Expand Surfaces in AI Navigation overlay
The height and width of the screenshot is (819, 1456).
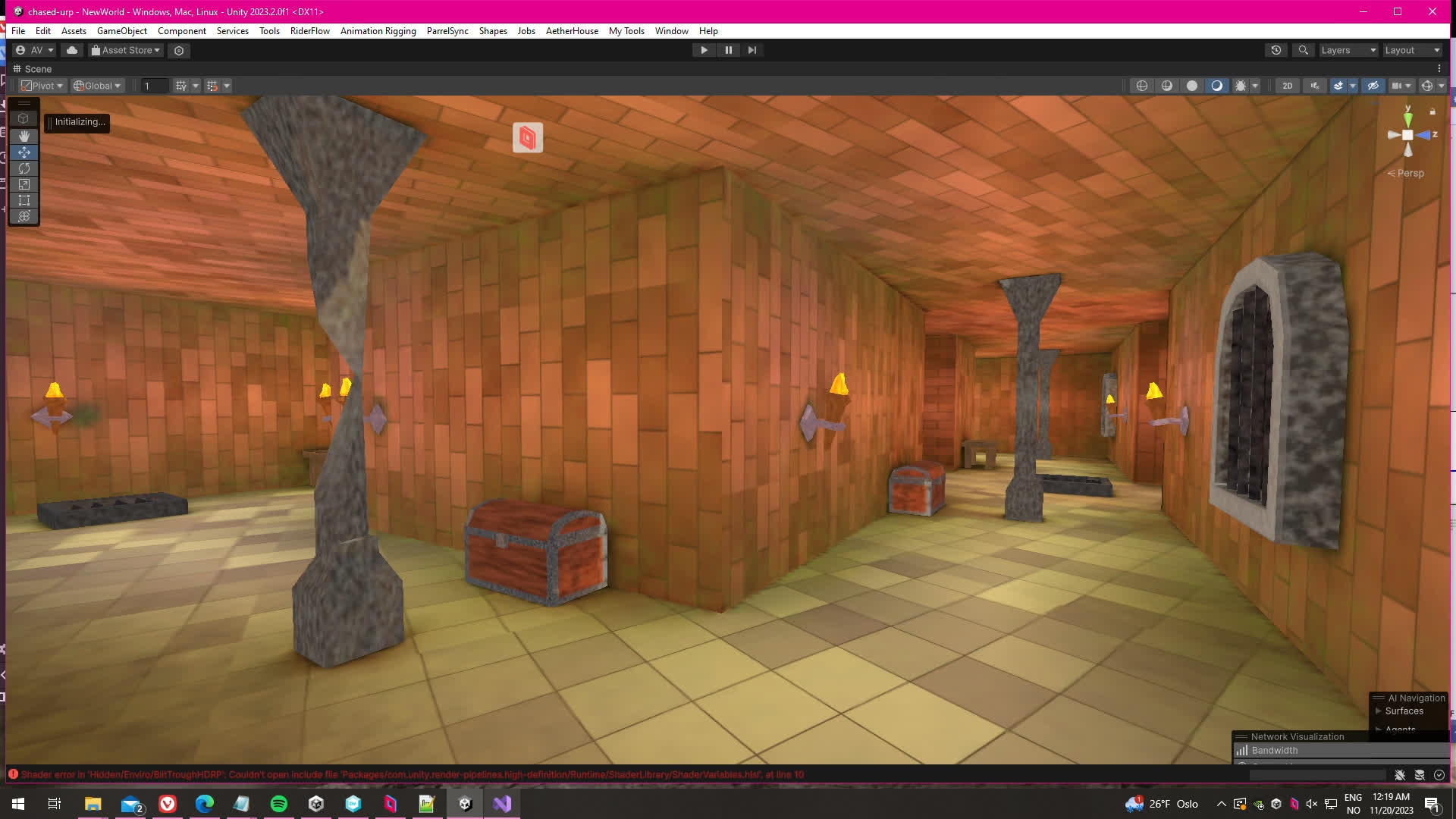[x=1379, y=711]
